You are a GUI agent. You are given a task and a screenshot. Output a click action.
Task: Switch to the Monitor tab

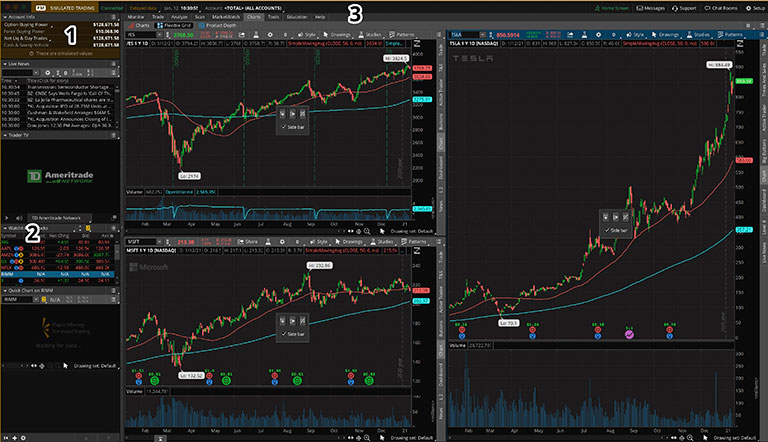coord(136,17)
